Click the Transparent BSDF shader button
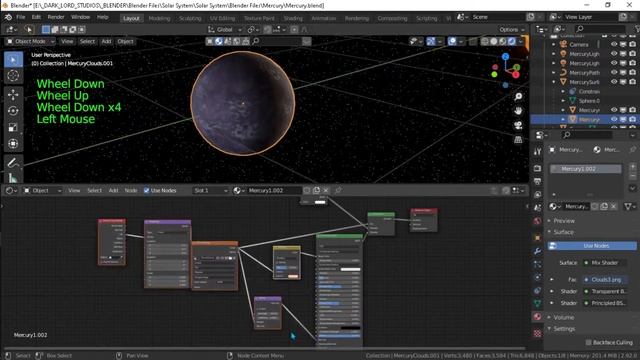 click(605, 291)
